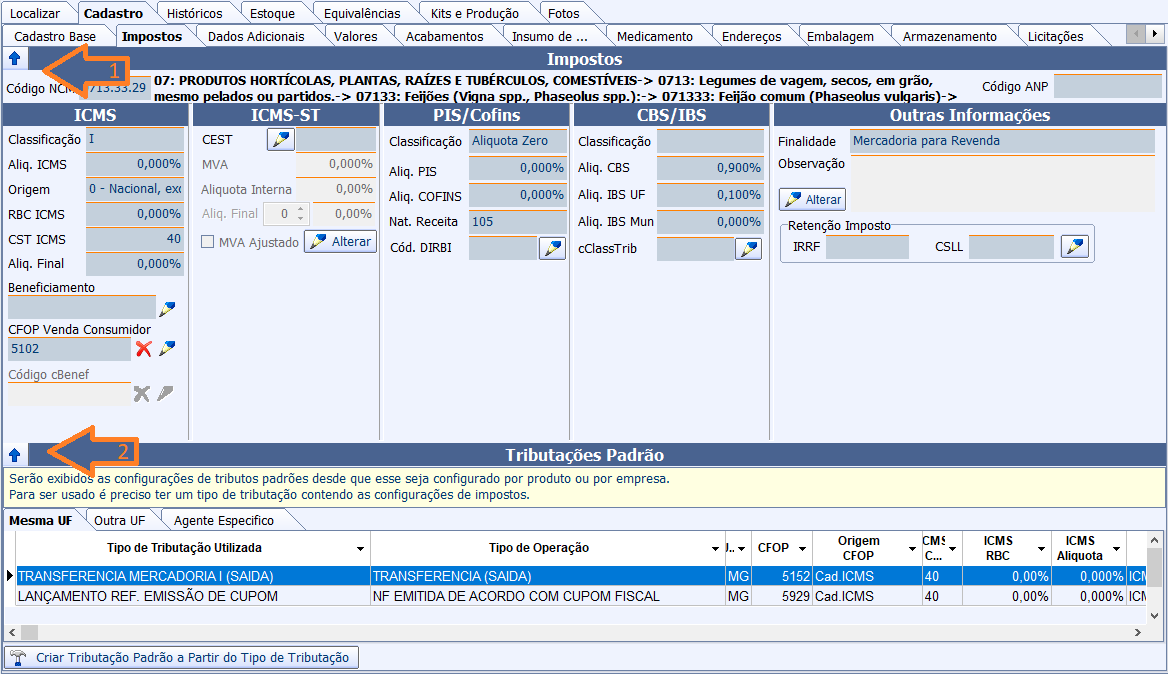Click edit pencil beside CFOP Venda Consumidor
Screen dimensions: 1168x674
click(167, 348)
